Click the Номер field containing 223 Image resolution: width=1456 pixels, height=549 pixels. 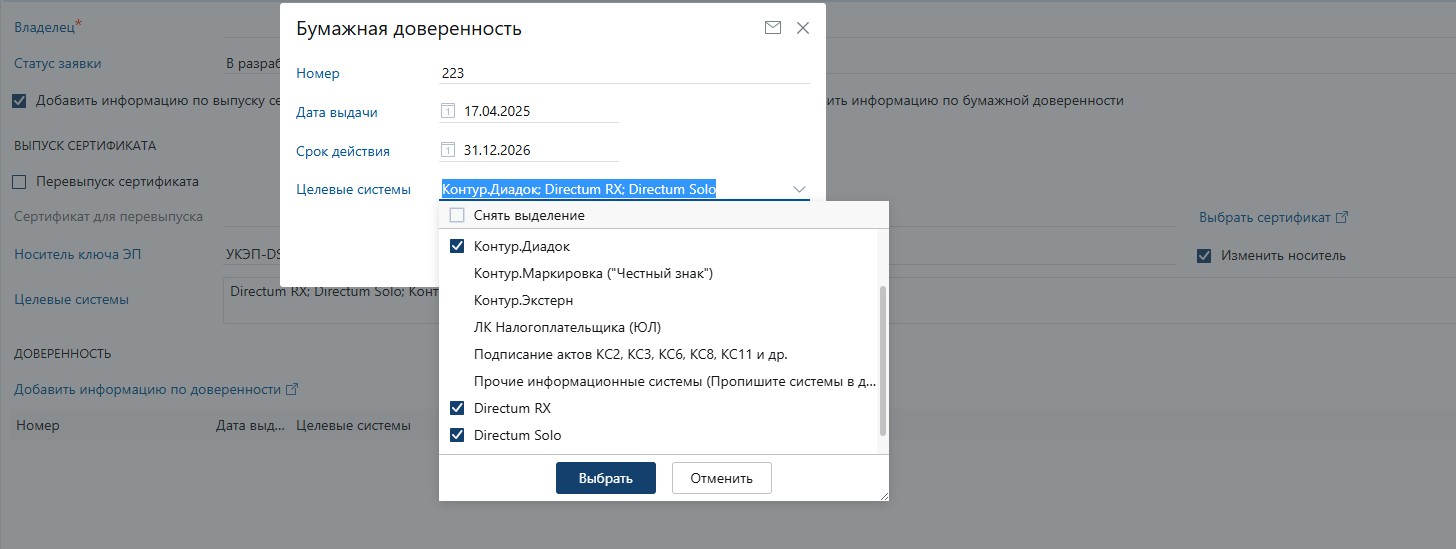(624, 73)
